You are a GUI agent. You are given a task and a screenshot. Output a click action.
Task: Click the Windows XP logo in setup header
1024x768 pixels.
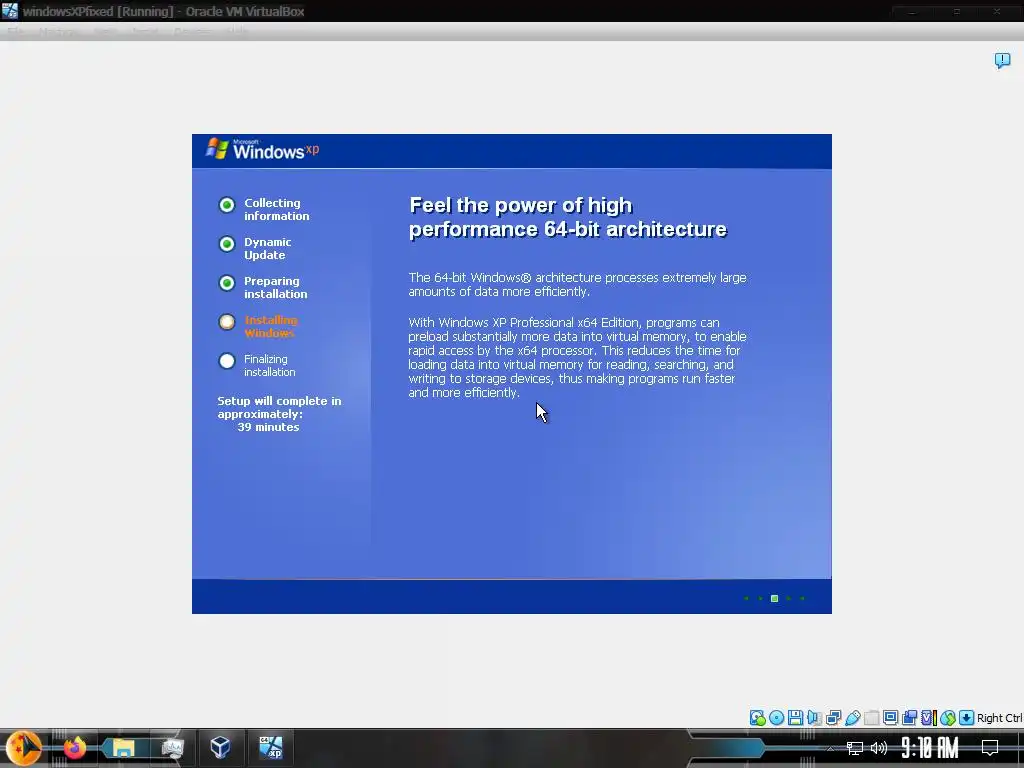(x=263, y=150)
